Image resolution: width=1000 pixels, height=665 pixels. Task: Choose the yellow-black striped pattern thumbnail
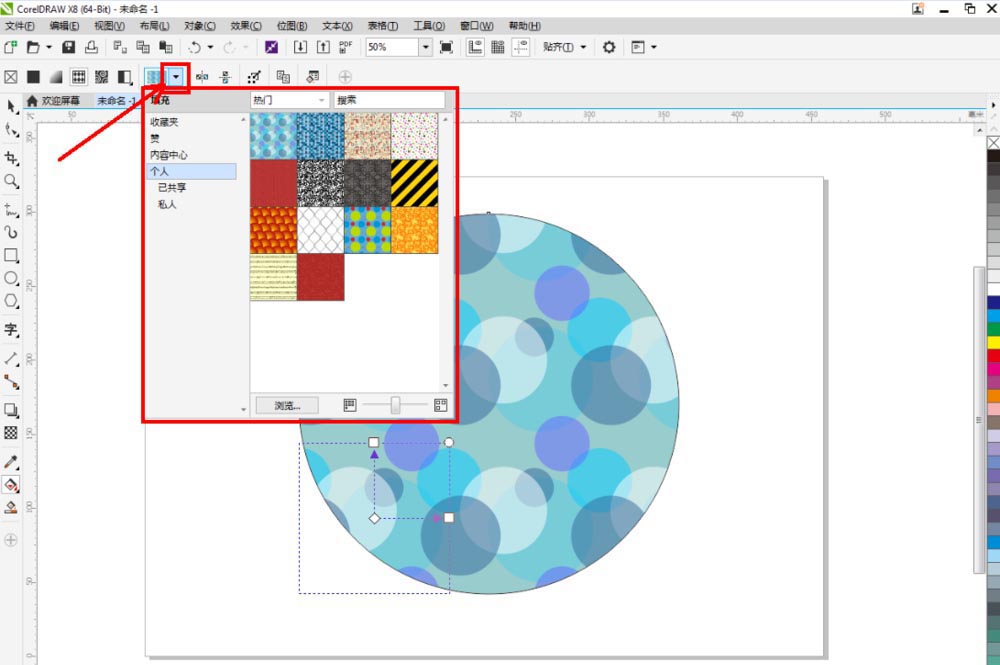click(x=414, y=183)
